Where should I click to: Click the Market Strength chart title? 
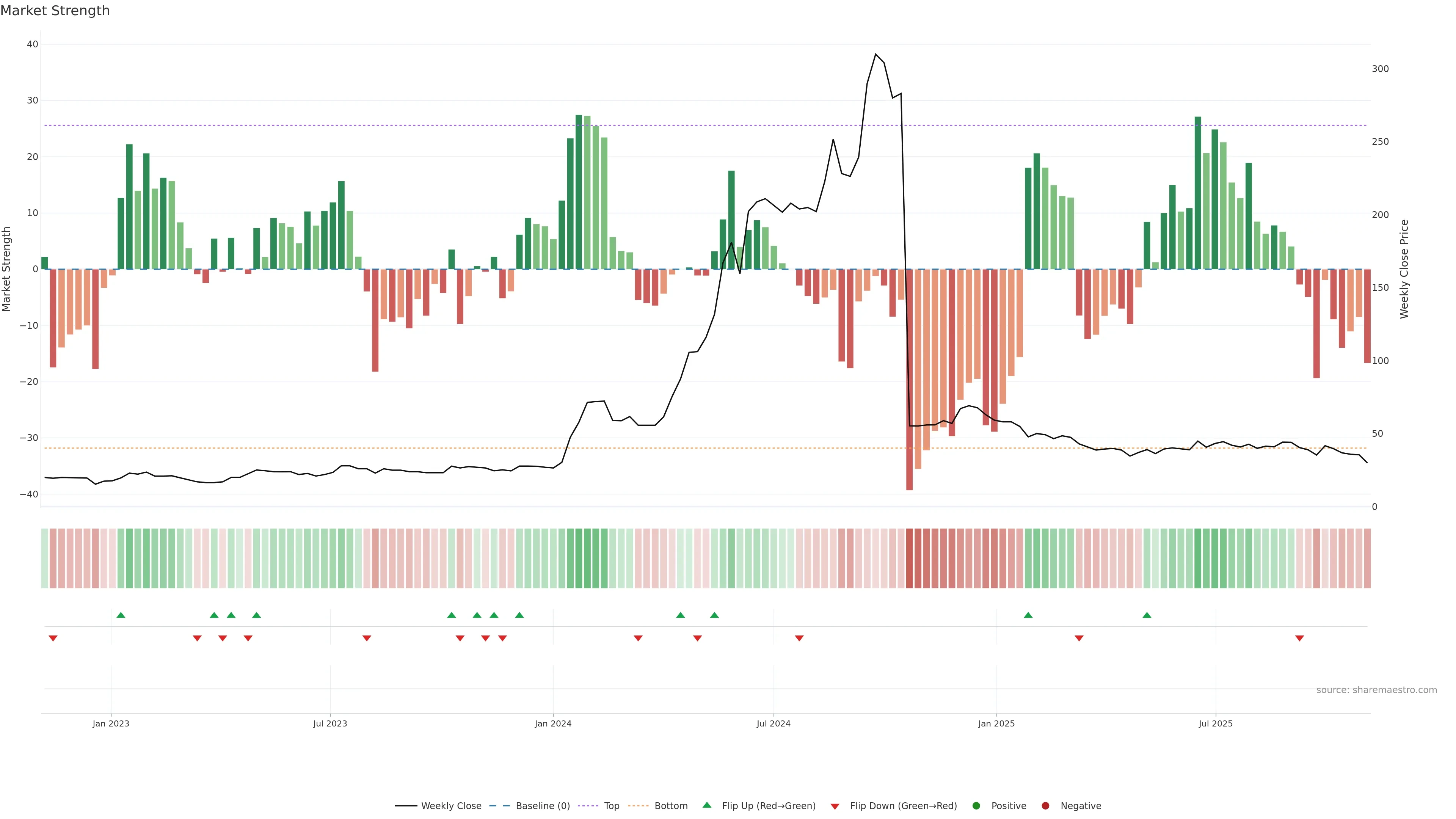pyautogui.click(x=55, y=11)
